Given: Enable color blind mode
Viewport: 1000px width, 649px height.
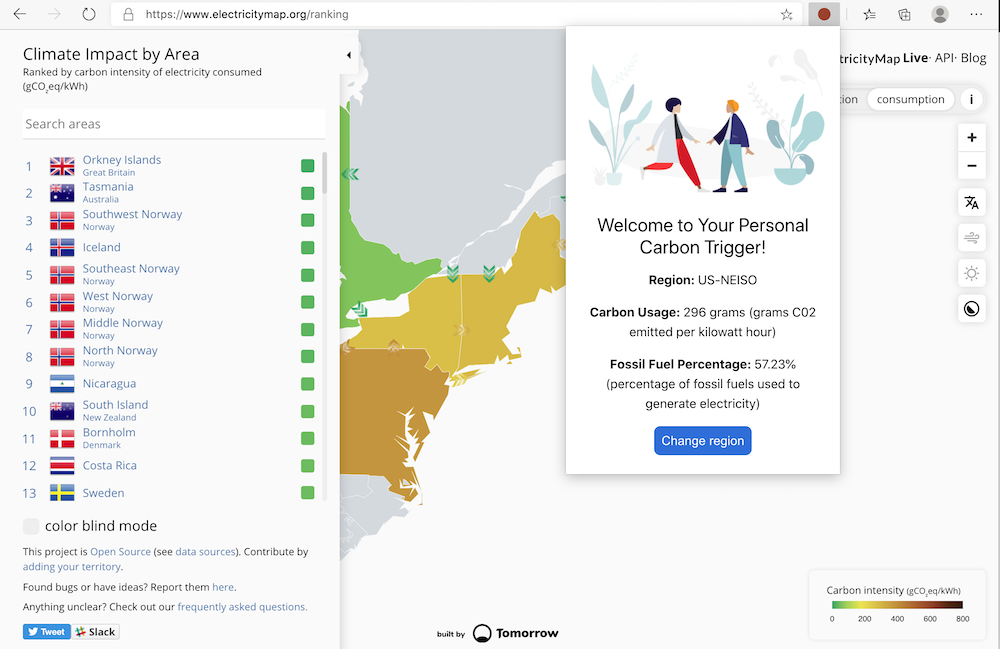Looking at the screenshot, I should click(31, 525).
